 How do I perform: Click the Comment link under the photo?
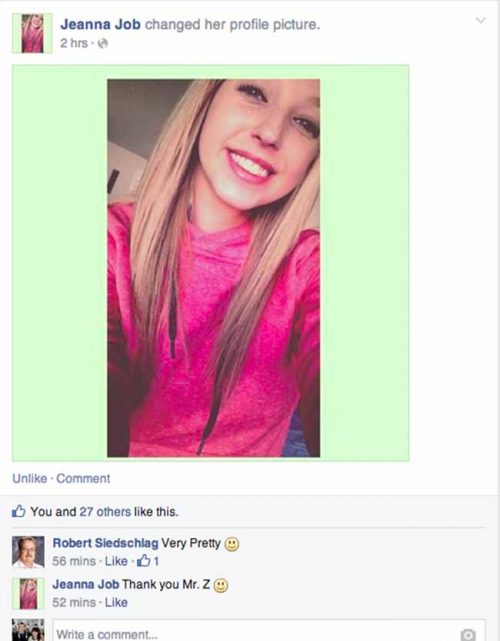click(x=83, y=478)
